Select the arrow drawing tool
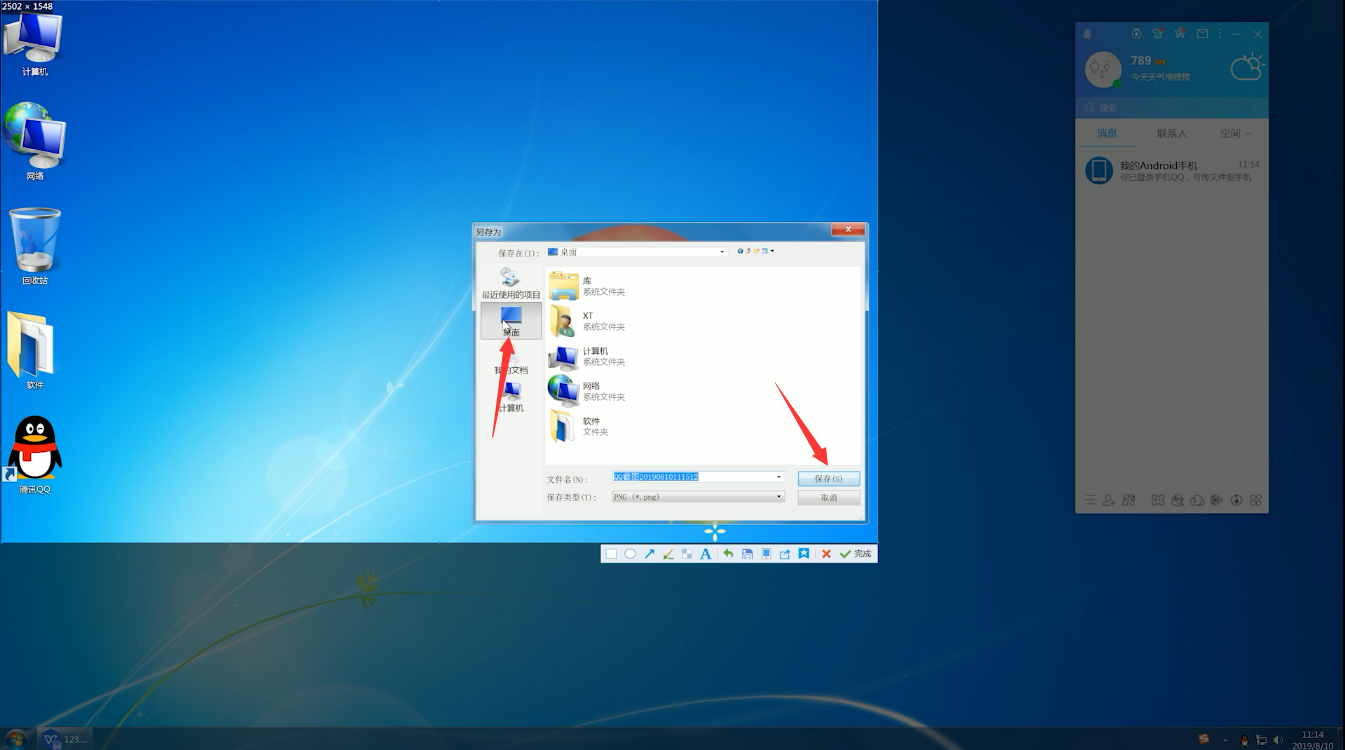 click(649, 554)
